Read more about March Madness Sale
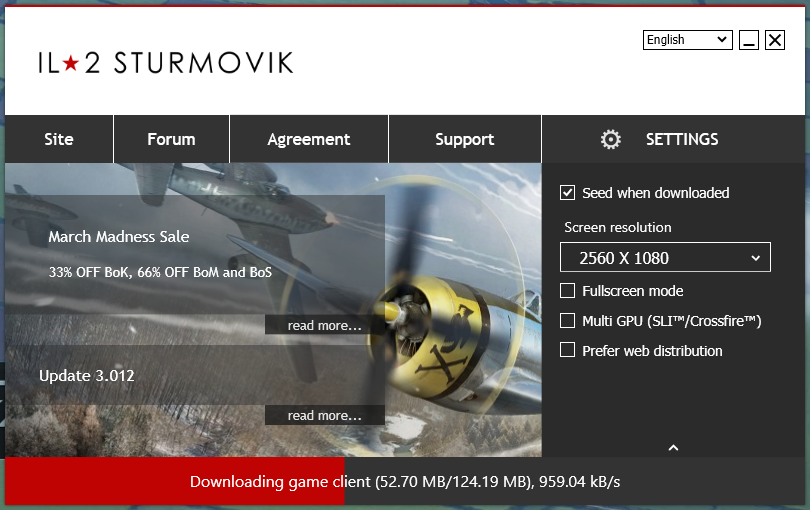The width and height of the screenshot is (810, 510). point(324,326)
